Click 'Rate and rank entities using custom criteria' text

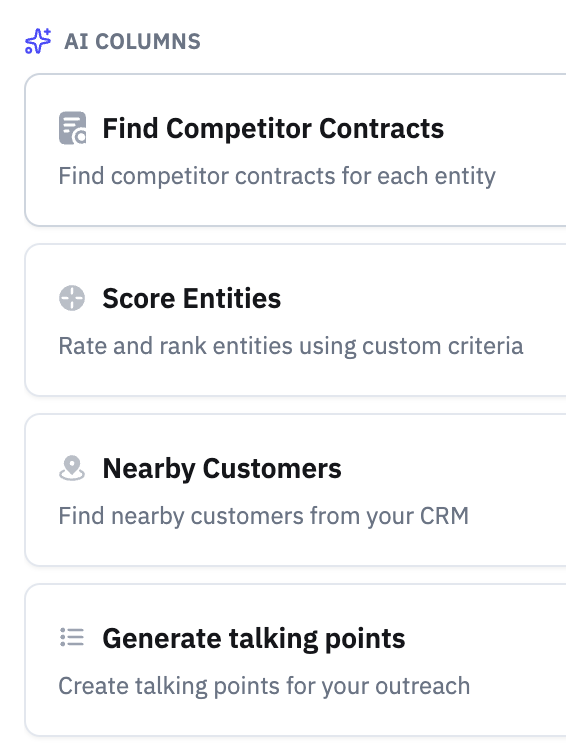[x=291, y=346]
